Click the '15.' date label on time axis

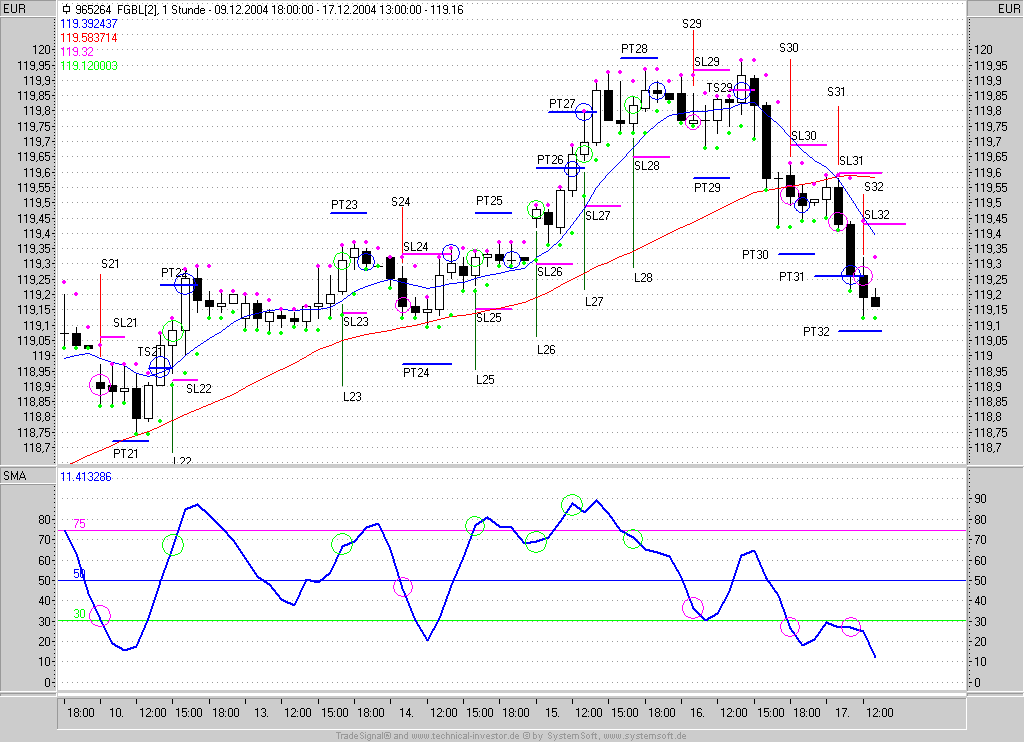(552, 713)
